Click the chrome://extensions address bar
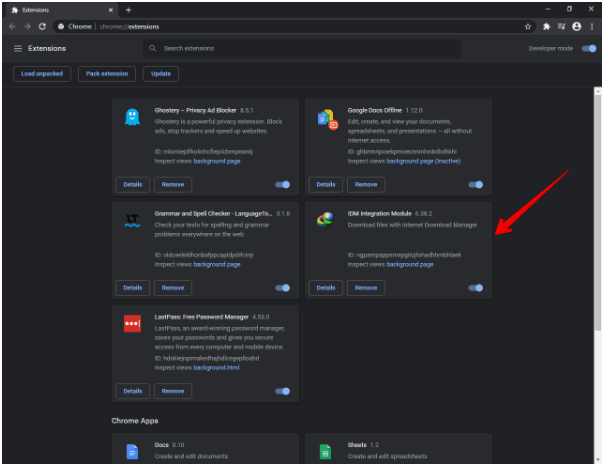This screenshot has width=605, height=470. 294,26
